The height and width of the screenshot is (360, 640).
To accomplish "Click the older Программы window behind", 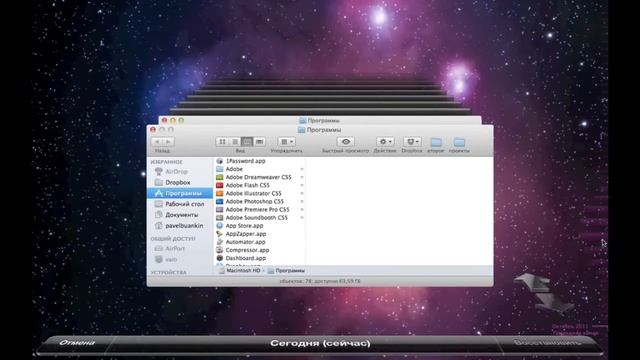I will pyautogui.click(x=320, y=120).
